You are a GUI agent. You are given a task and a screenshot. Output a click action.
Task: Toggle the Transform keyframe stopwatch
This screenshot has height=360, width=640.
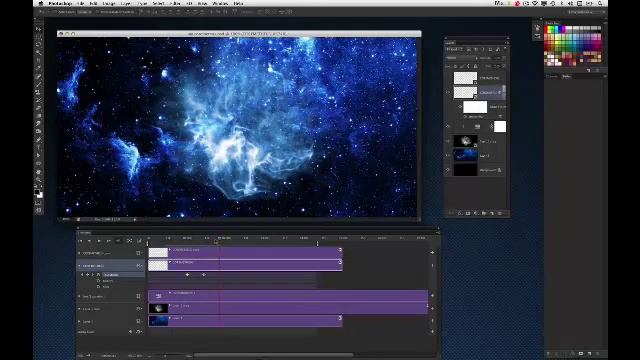pyautogui.click(x=98, y=275)
